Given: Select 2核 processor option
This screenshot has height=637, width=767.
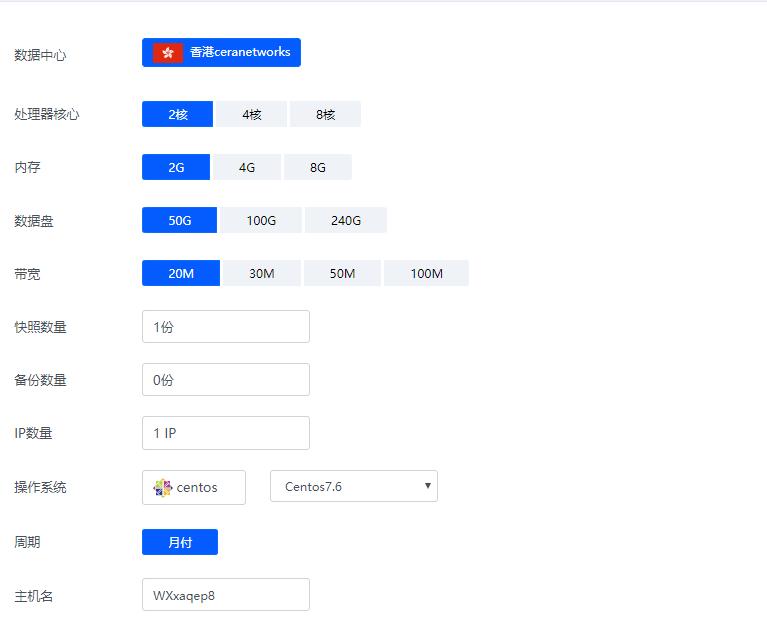Looking at the screenshot, I should coord(177,114).
